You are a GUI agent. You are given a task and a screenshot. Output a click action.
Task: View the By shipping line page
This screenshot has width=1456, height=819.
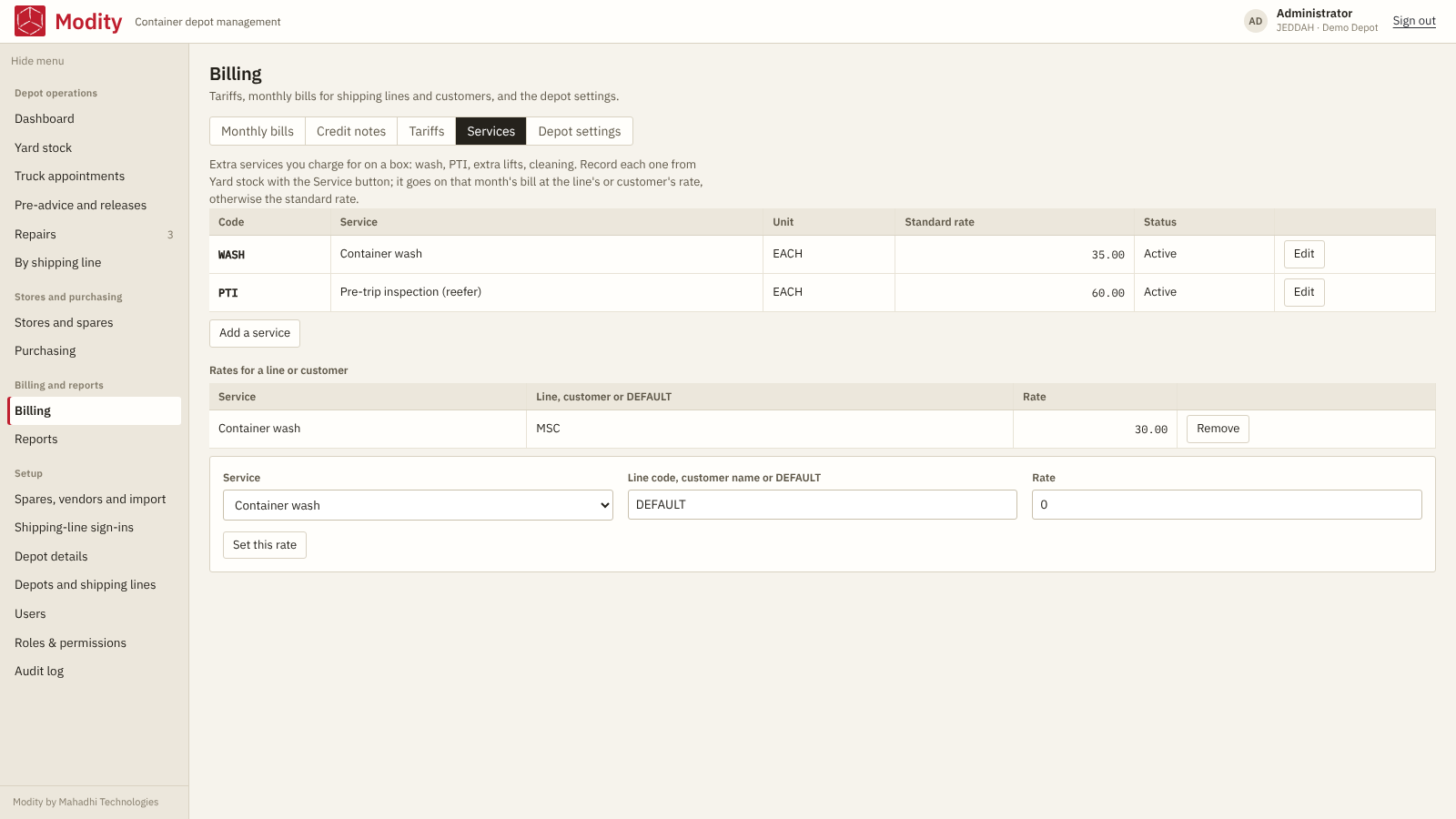95,263
